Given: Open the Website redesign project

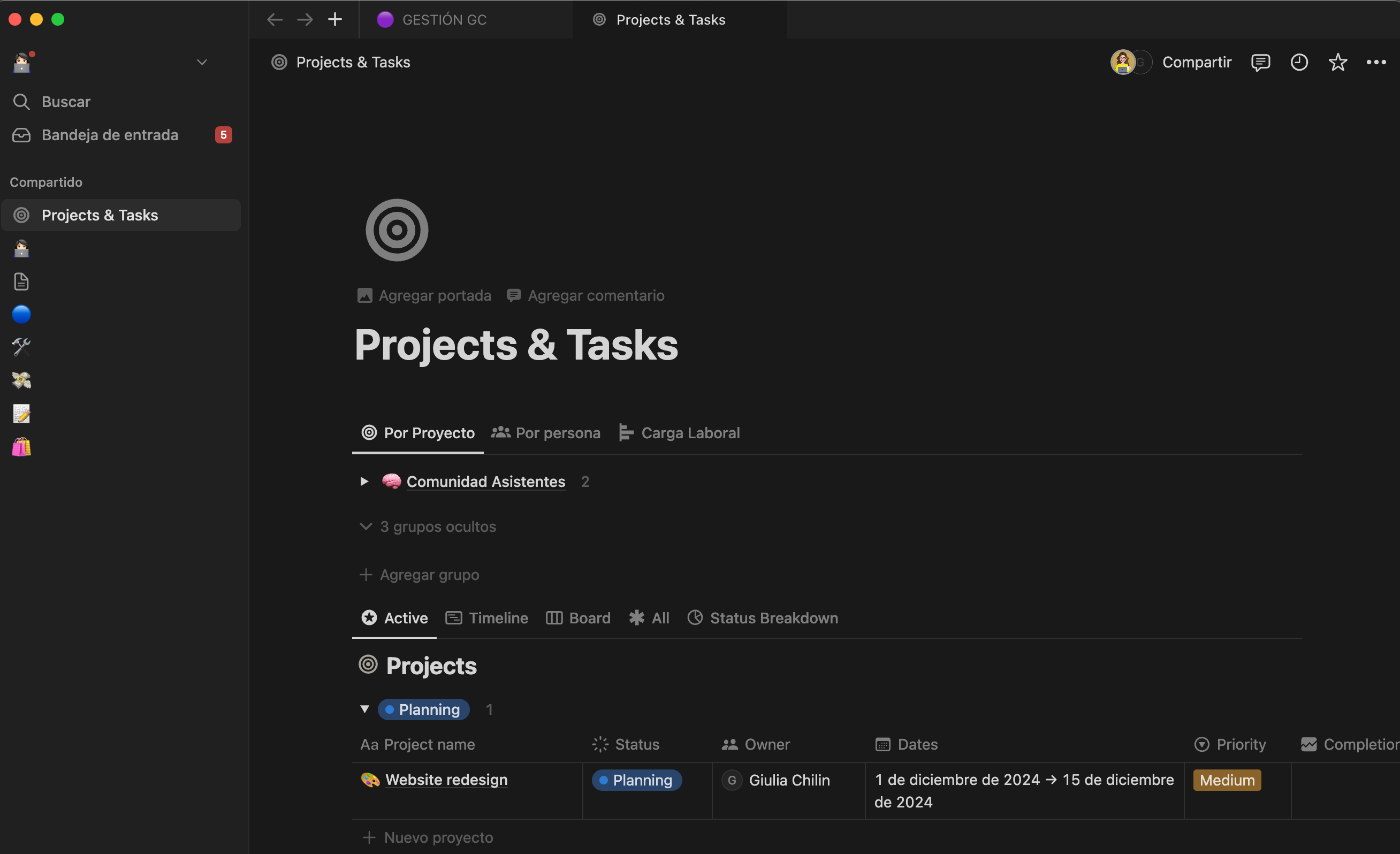Looking at the screenshot, I should click(x=446, y=780).
